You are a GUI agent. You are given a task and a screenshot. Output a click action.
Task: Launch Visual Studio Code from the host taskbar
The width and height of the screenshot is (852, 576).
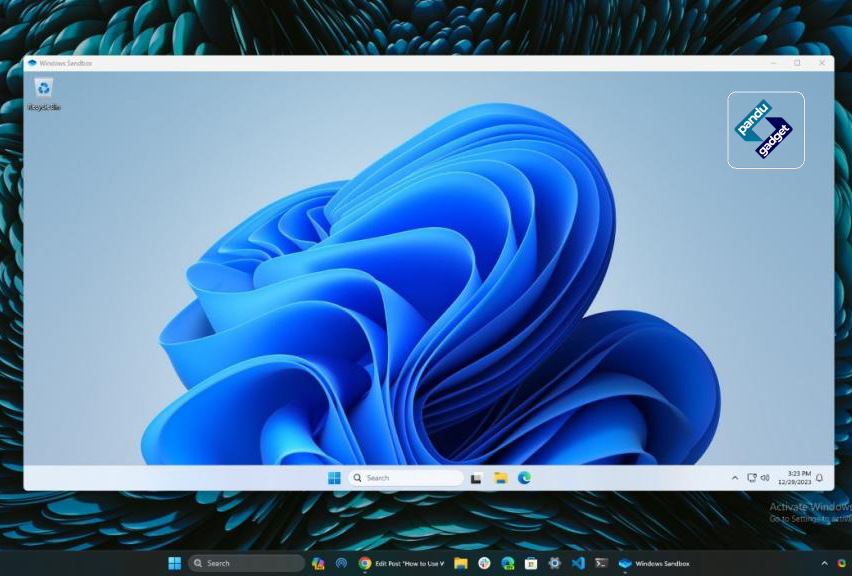point(578,564)
